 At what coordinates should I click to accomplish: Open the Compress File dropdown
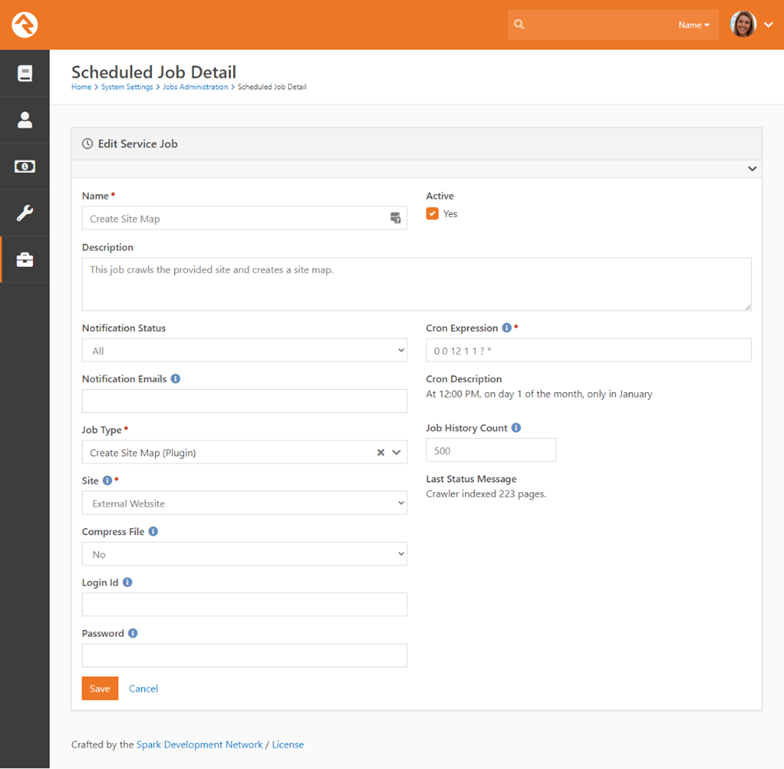pos(244,554)
